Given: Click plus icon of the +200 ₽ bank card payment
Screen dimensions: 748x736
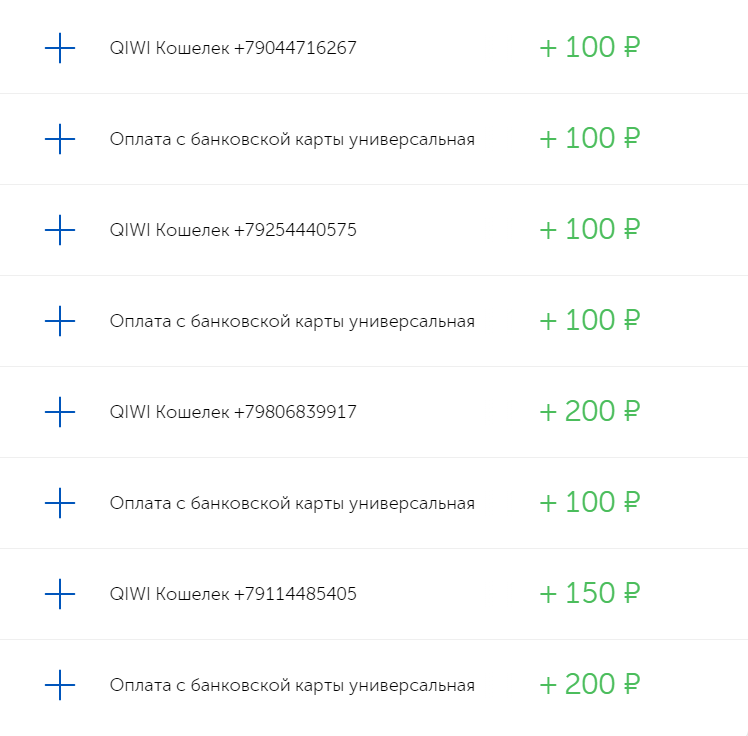Looking at the screenshot, I should tap(60, 685).
